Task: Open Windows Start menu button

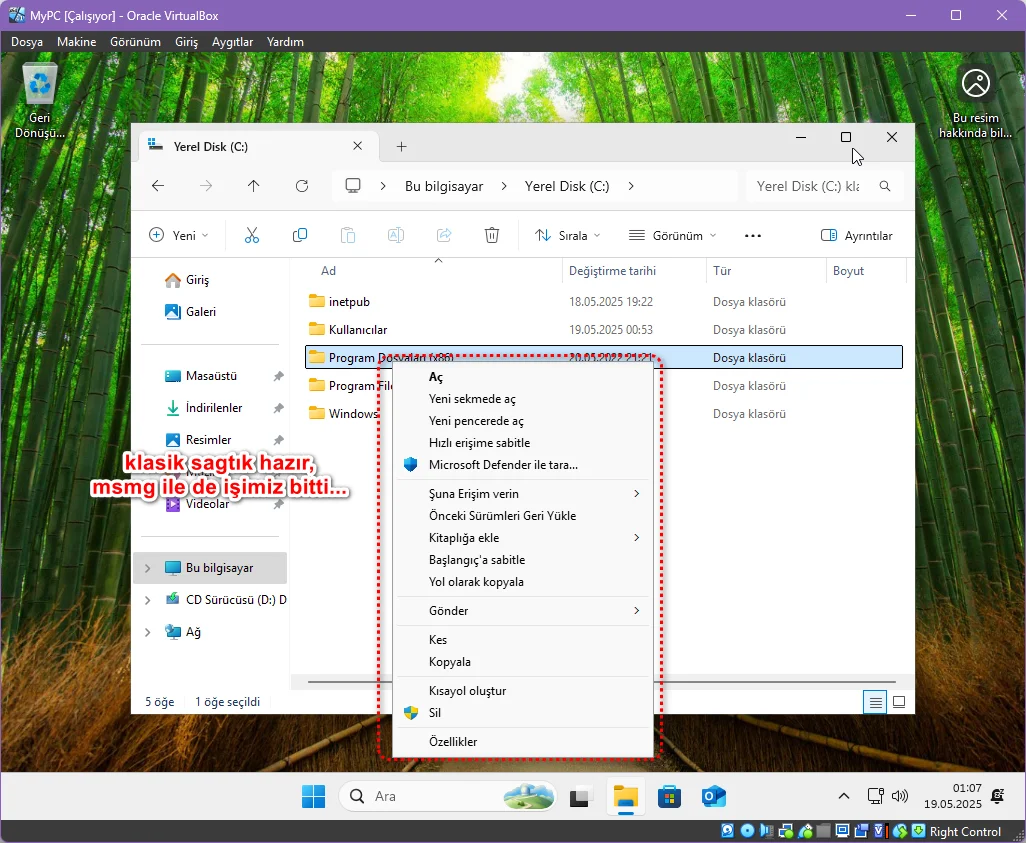Action: point(313,797)
